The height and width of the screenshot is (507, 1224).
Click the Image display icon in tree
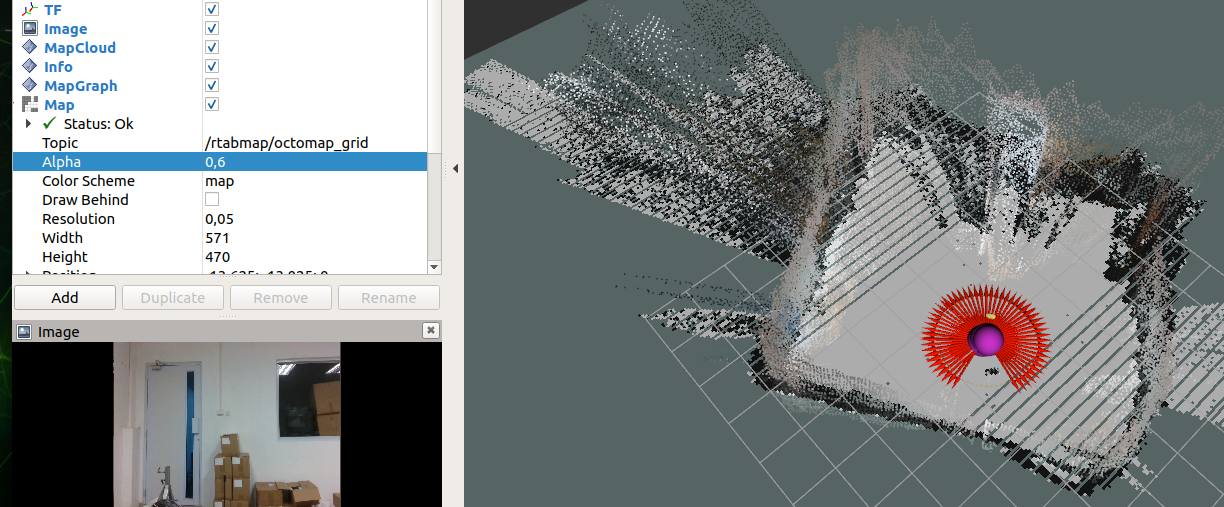[x=29, y=29]
